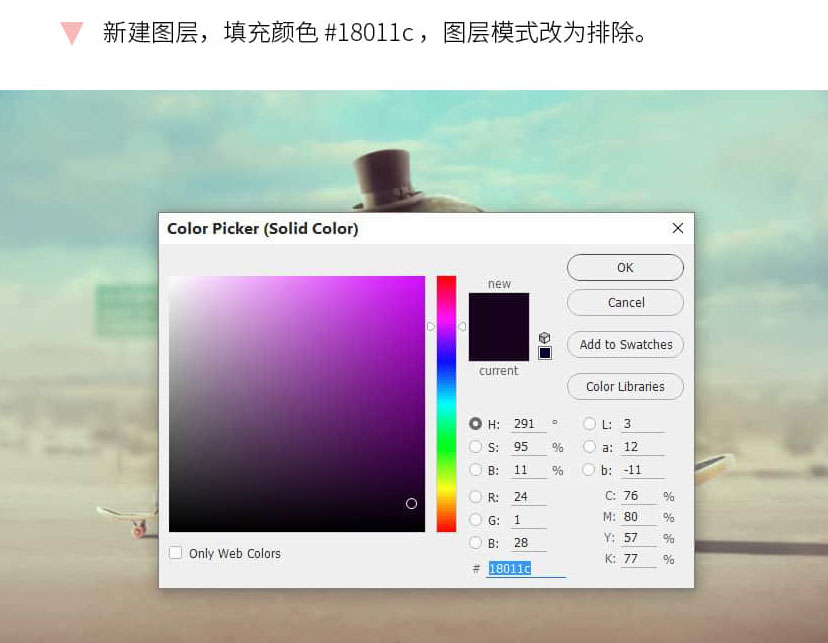828x643 pixels.
Task: Click the S field with value 95
Action: click(528, 447)
